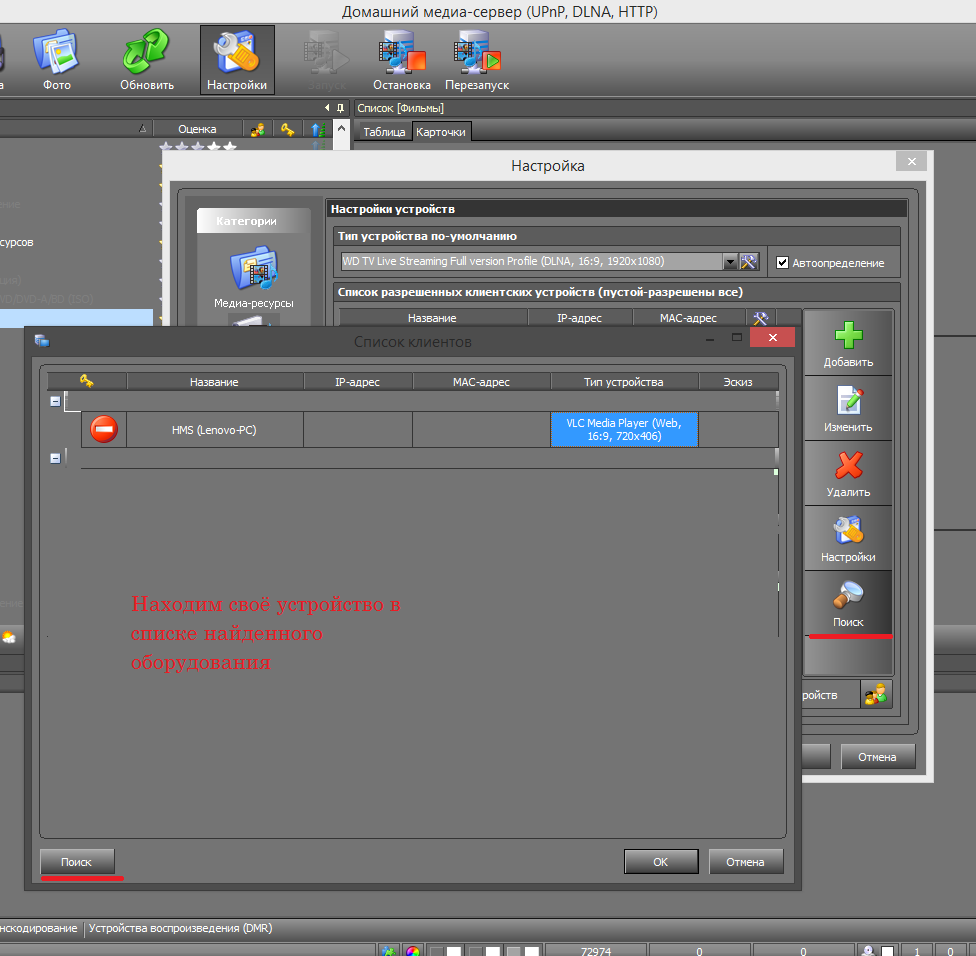Click OK in the Список клиентов dialog
Viewport: 976px width, 956px height.
(x=660, y=861)
